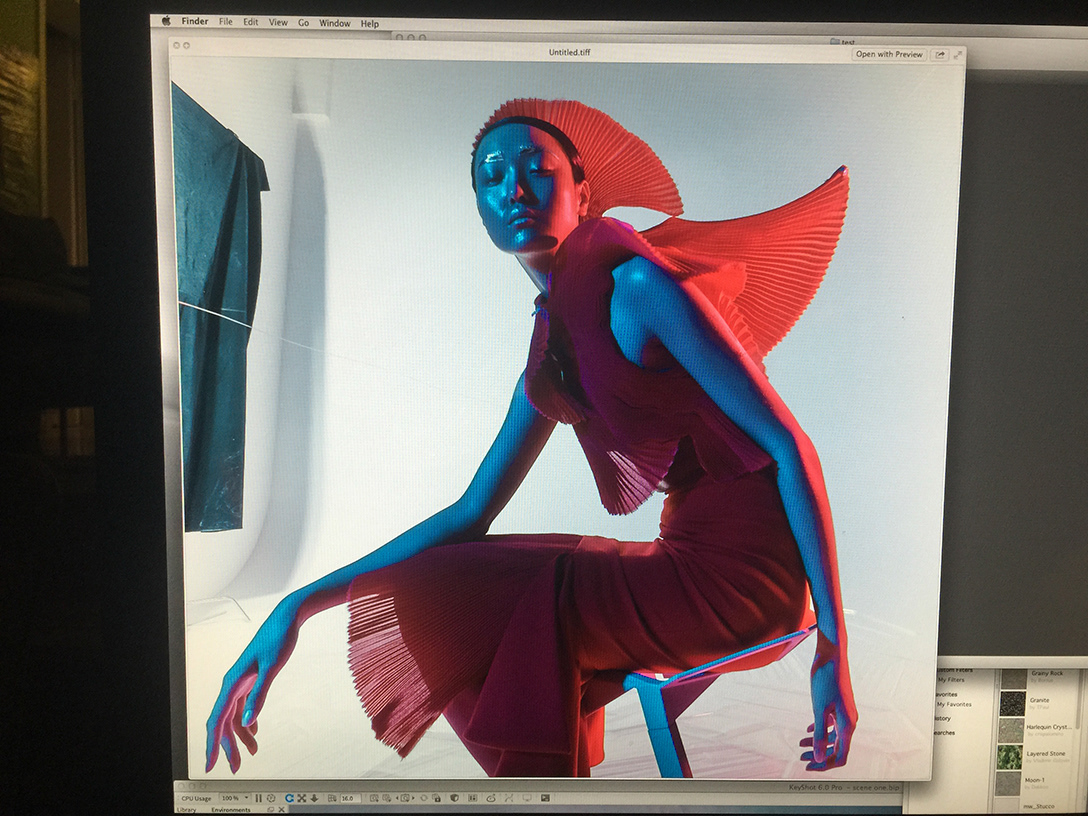Select the Harlequin Crystal texture thumbnail
The width and height of the screenshot is (1088, 816).
pos(1011,731)
